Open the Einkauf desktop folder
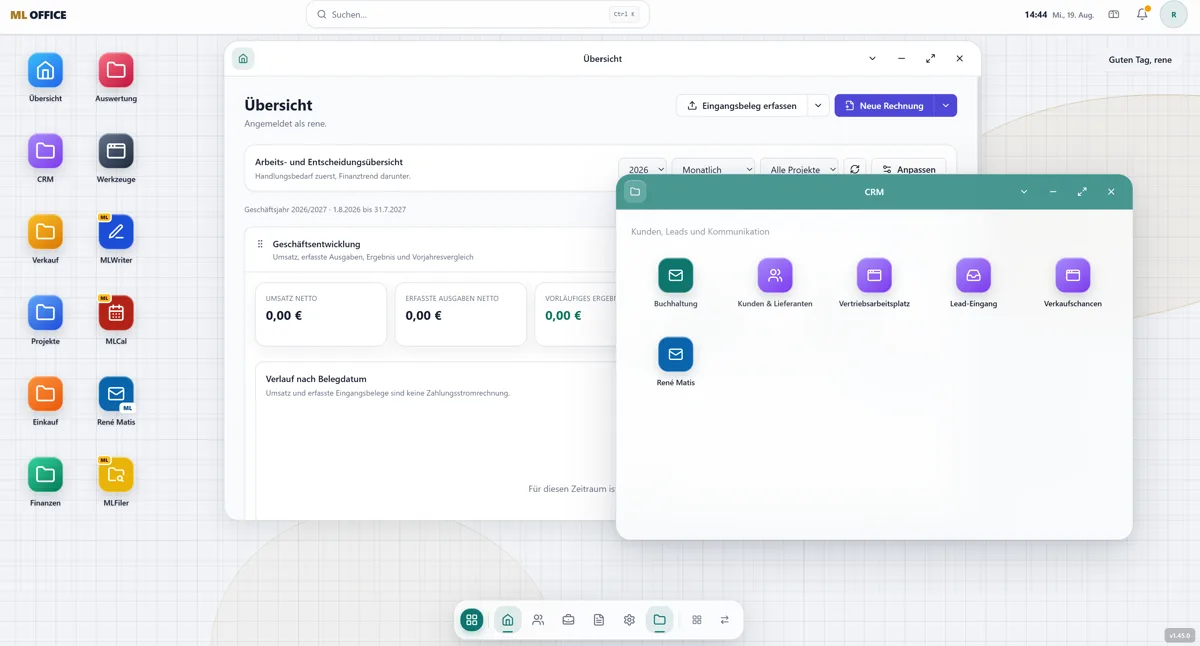Image resolution: width=1200 pixels, height=646 pixels. [45, 394]
